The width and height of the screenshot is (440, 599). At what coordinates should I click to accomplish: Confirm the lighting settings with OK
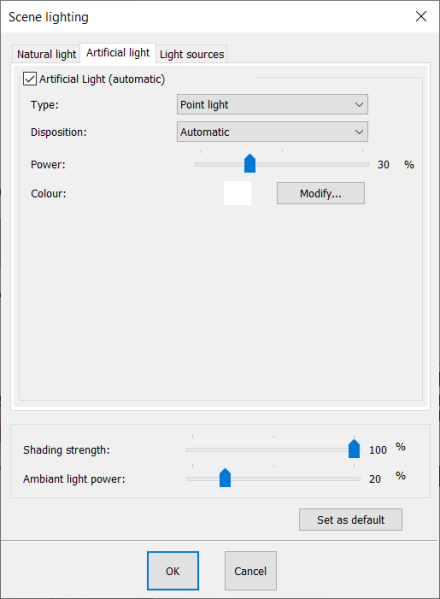coord(173,571)
